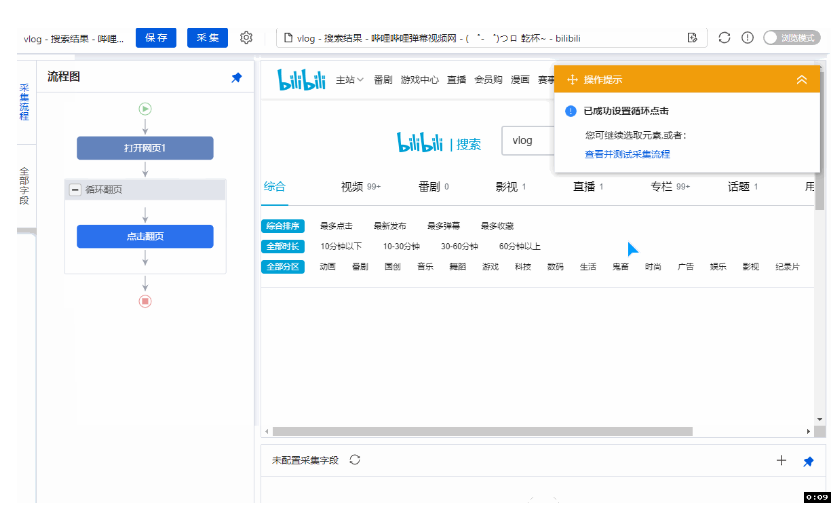Refresh the browser page using the reload icon
The width and height of the screenshot is (834, 511).
(724, 38)
